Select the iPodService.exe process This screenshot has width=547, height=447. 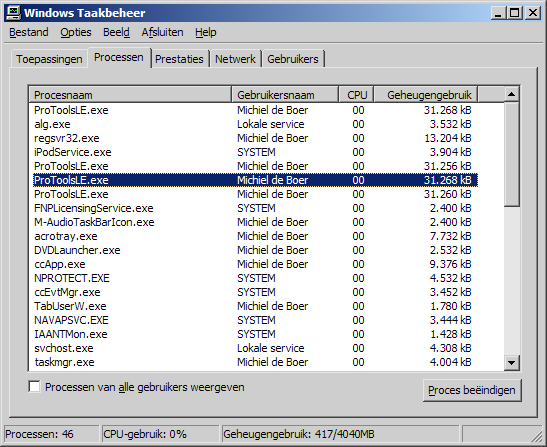[254, 152]
